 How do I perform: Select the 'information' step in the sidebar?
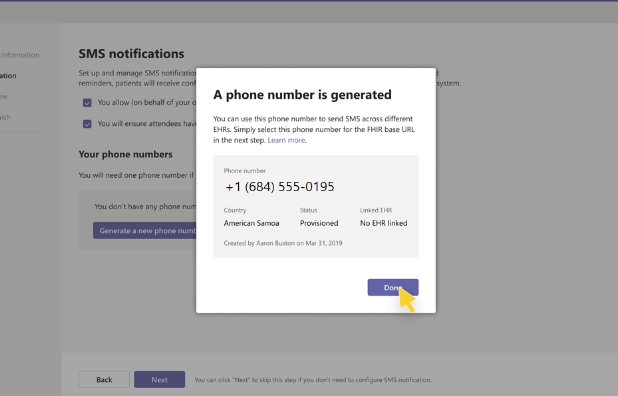point(20,55)
